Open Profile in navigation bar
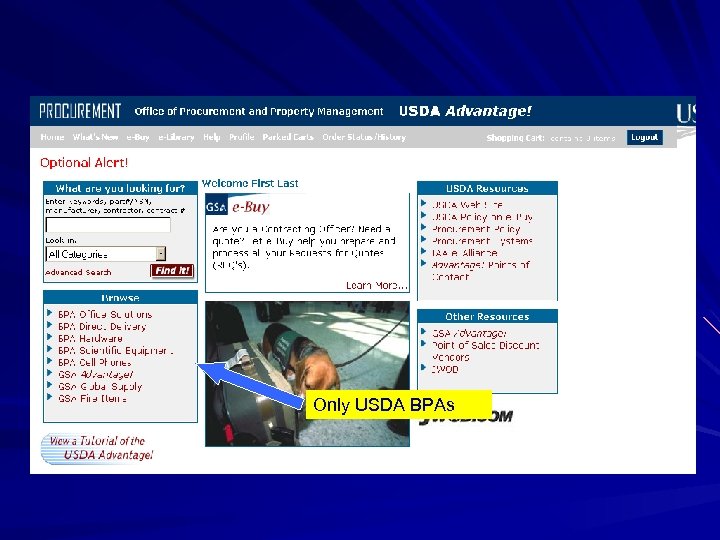This screenshot has width=720, height=540. pyautogui.click(x=242, y=137)
